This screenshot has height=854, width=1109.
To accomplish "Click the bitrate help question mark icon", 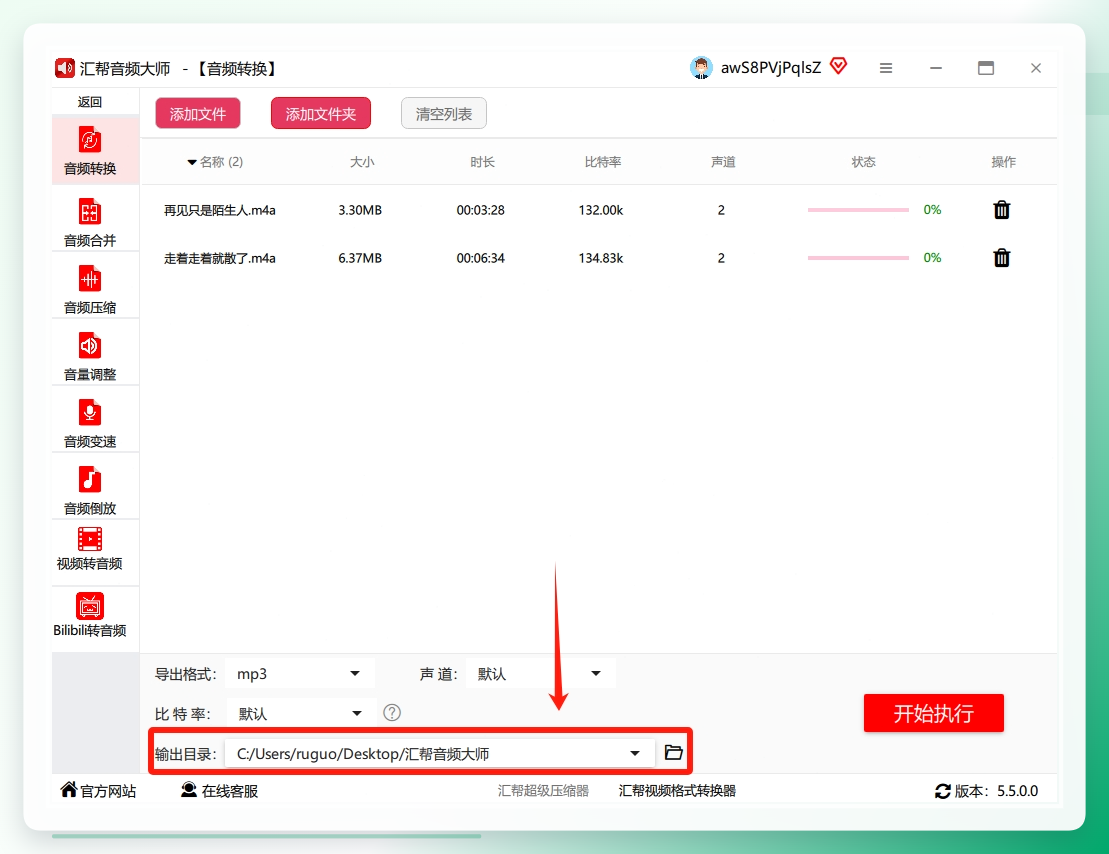I will click(x=392, y=712).
